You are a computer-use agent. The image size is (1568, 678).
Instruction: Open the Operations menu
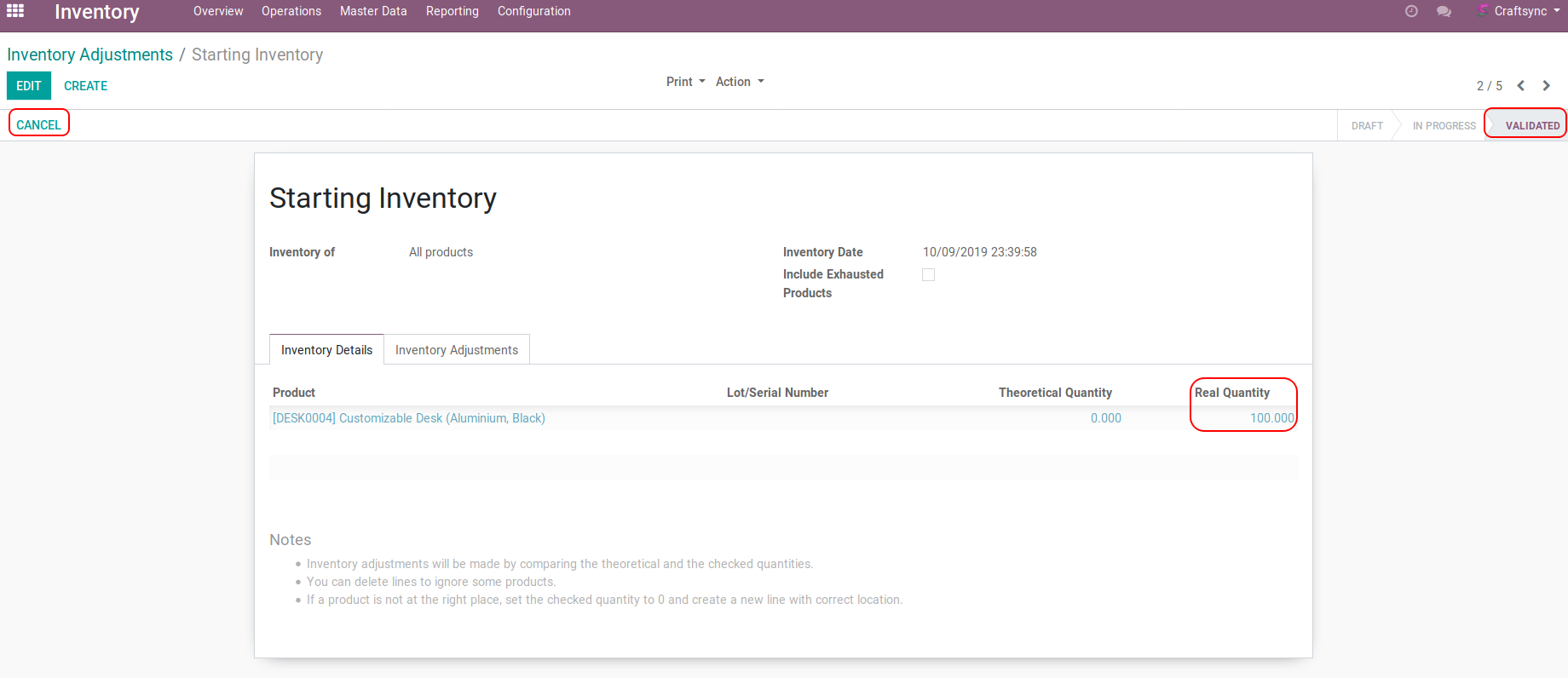[x=291, y=11]
